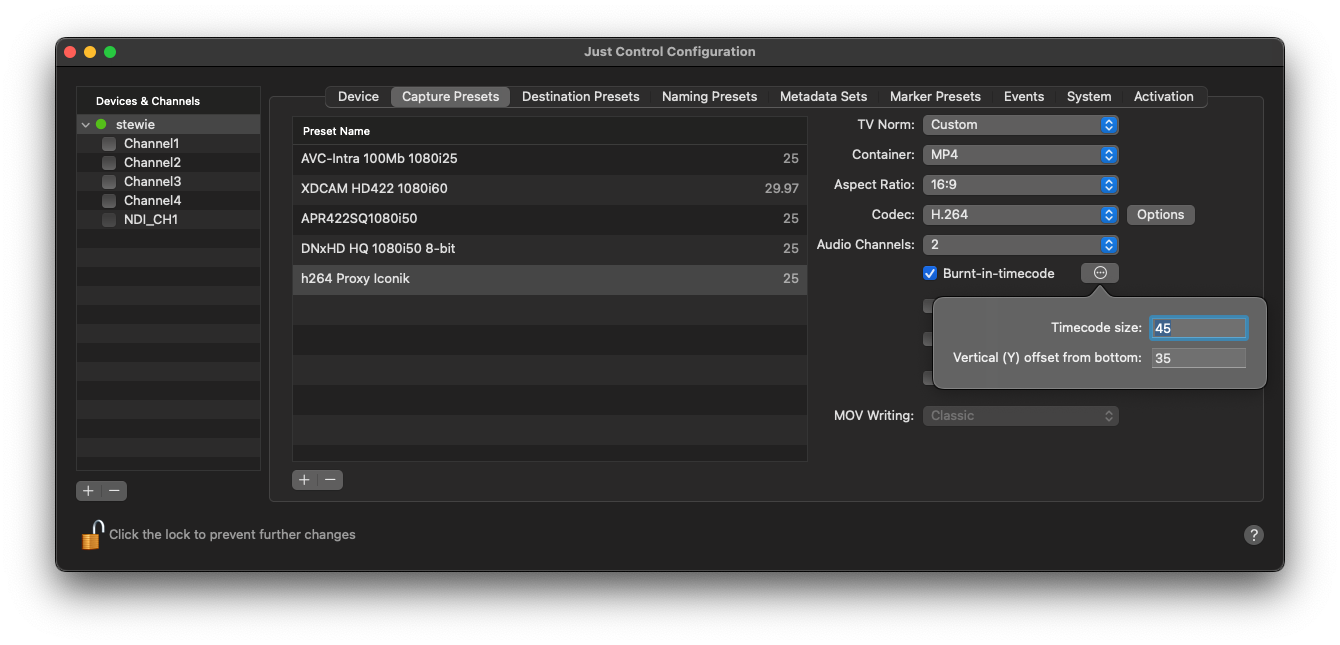Open the Container dropdown showing MP4

[x=1021, y=155]
